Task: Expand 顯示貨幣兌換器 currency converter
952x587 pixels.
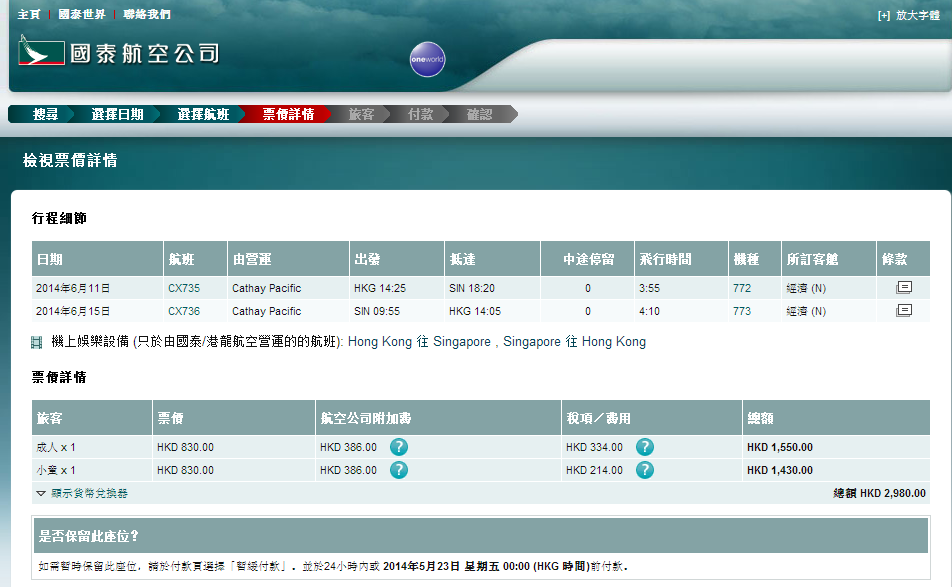Action: pos(82,493)
